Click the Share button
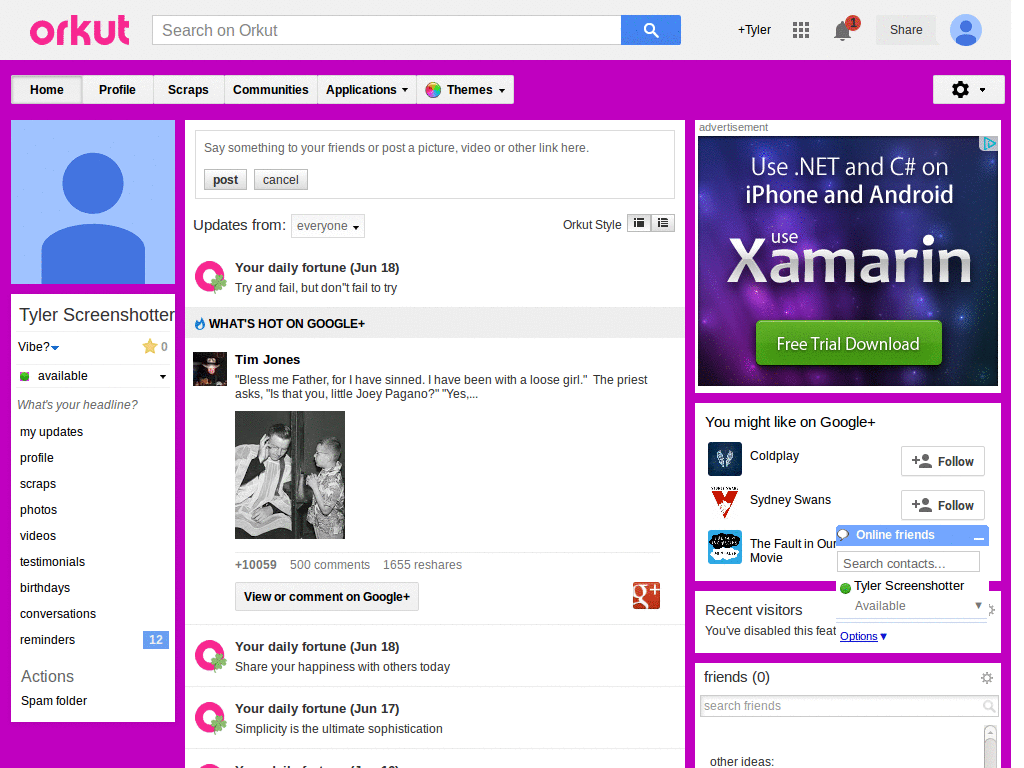Screen dimensions: 1024x768 click(906, 30)
